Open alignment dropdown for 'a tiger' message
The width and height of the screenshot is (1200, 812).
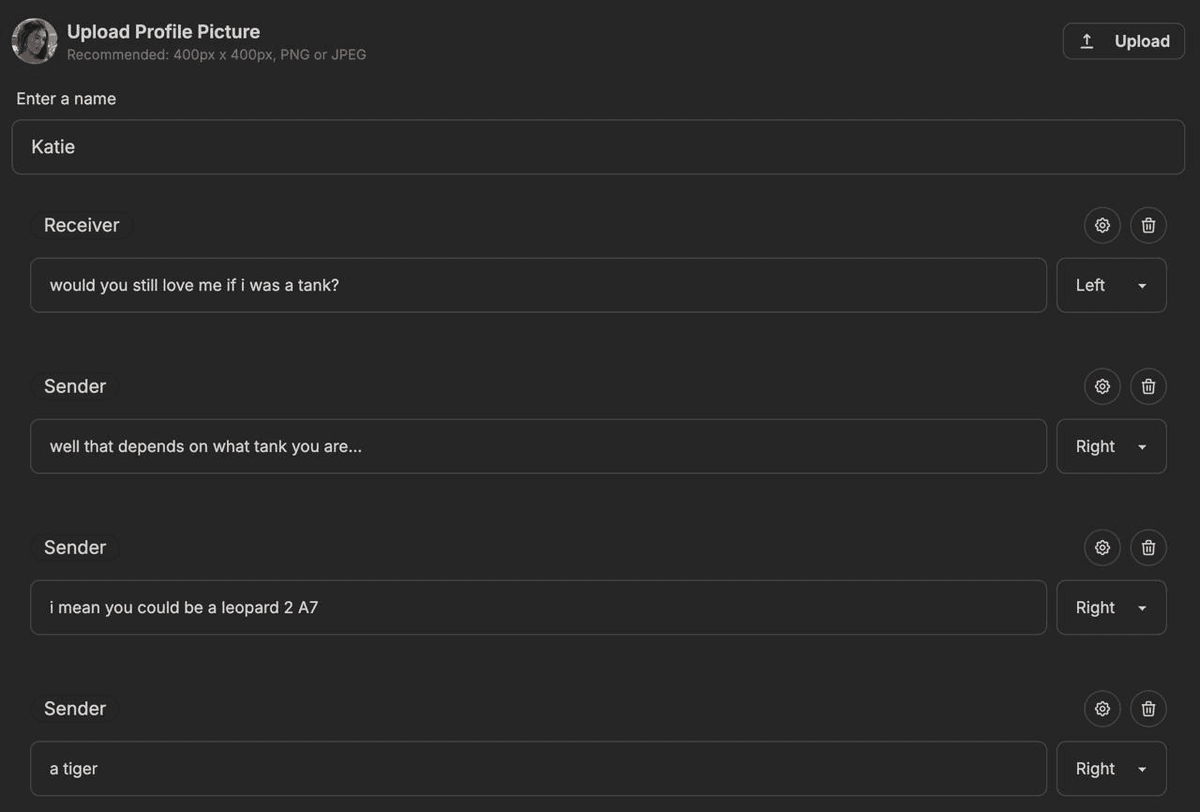1111,768
